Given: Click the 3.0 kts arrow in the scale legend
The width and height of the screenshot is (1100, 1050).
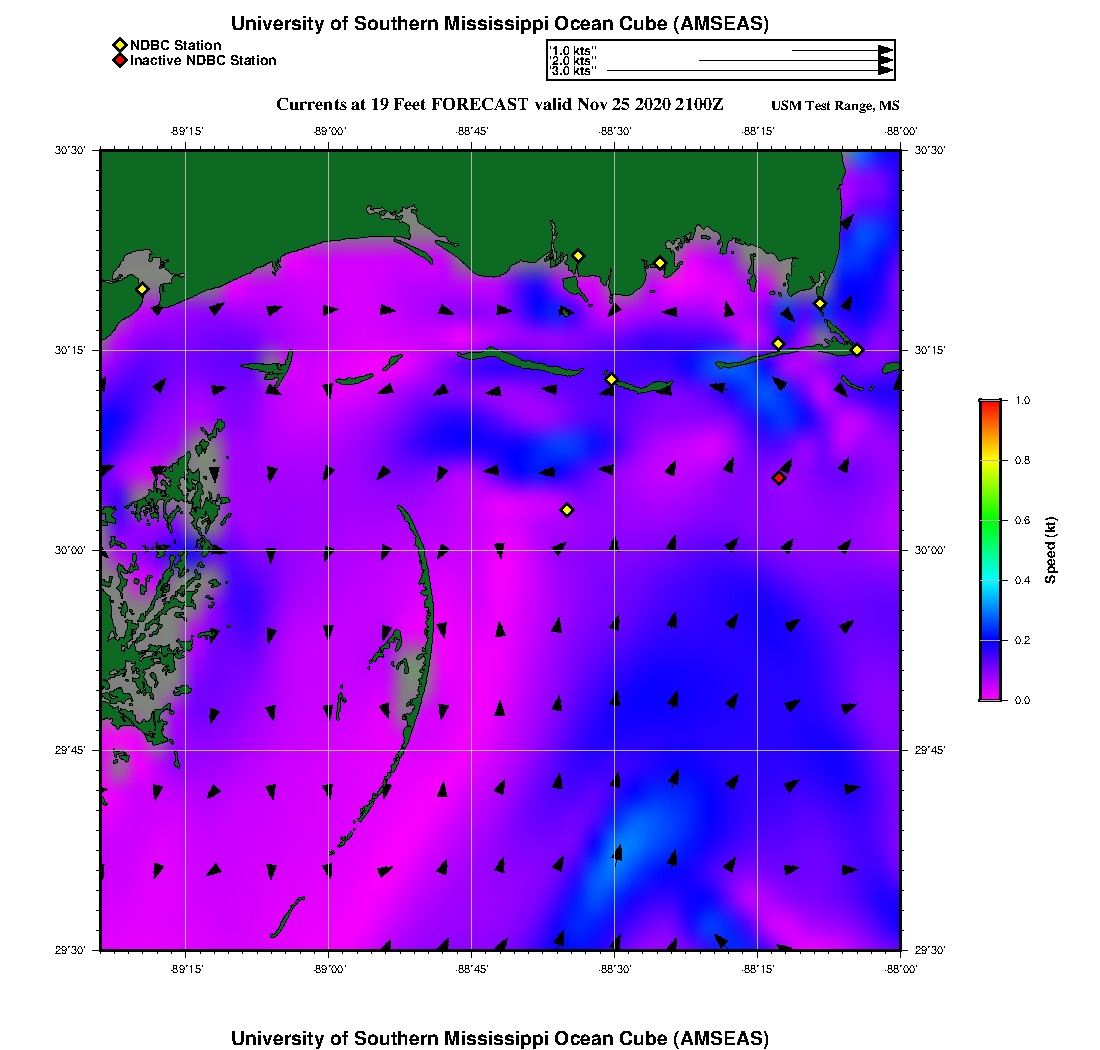Looking at the screenshot, I should coord(748,71).
